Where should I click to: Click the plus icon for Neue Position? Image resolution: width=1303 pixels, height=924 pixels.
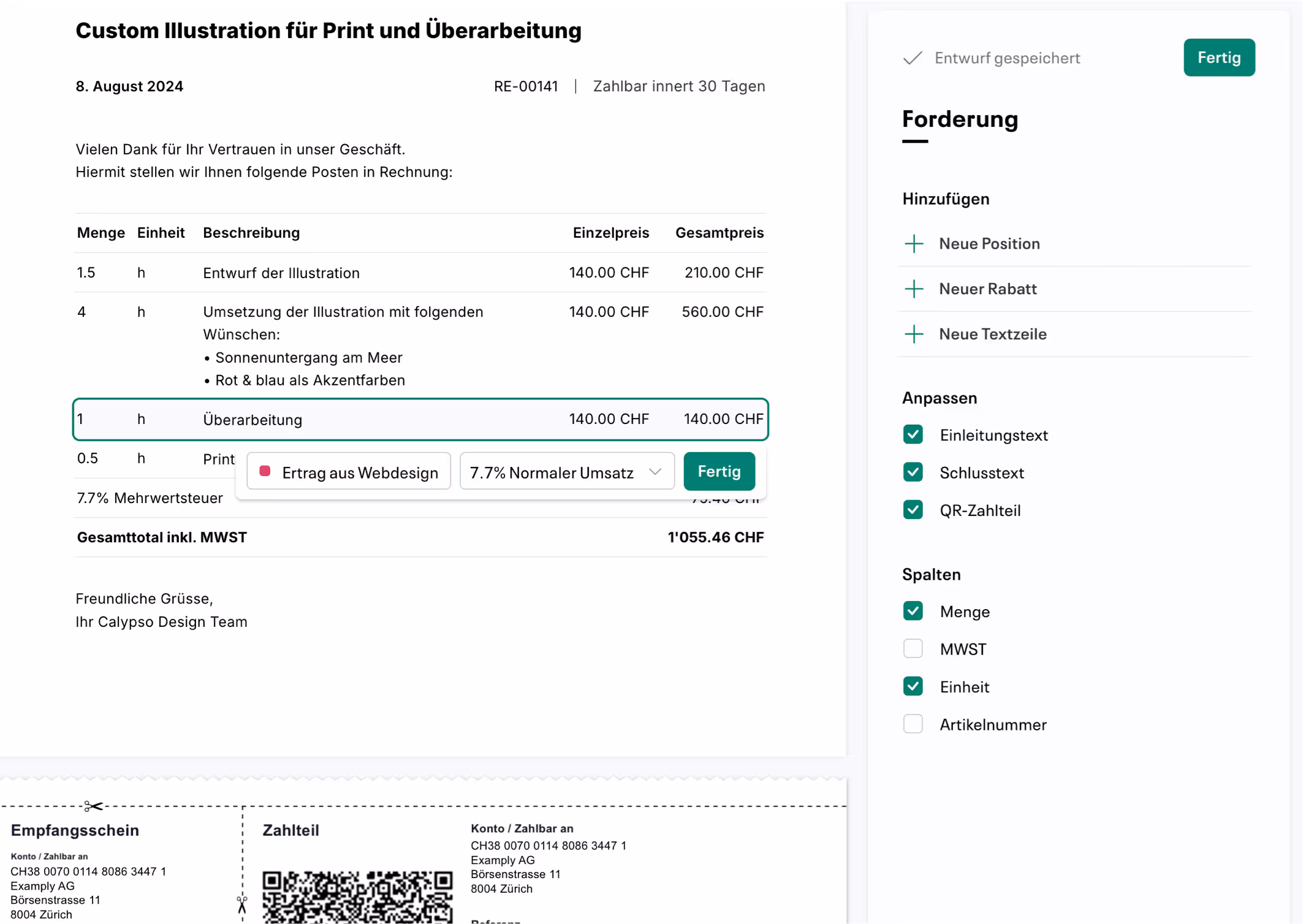(x=914, y=244)
